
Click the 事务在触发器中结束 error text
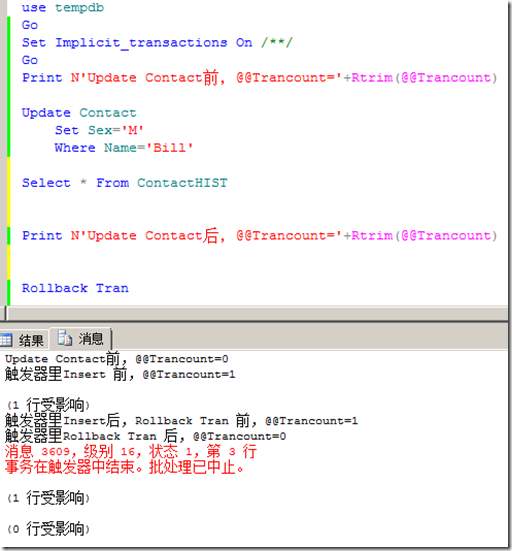tap(124, 467)
